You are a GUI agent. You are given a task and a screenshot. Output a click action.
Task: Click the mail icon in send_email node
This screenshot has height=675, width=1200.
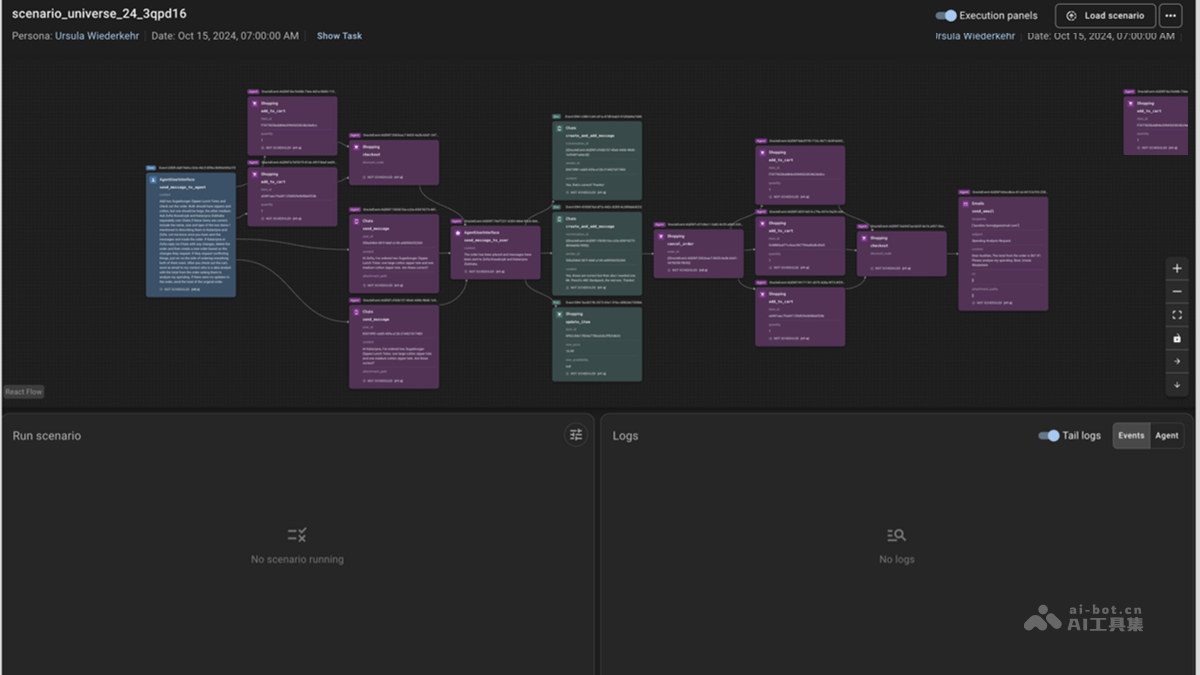(x=965, y=203)
